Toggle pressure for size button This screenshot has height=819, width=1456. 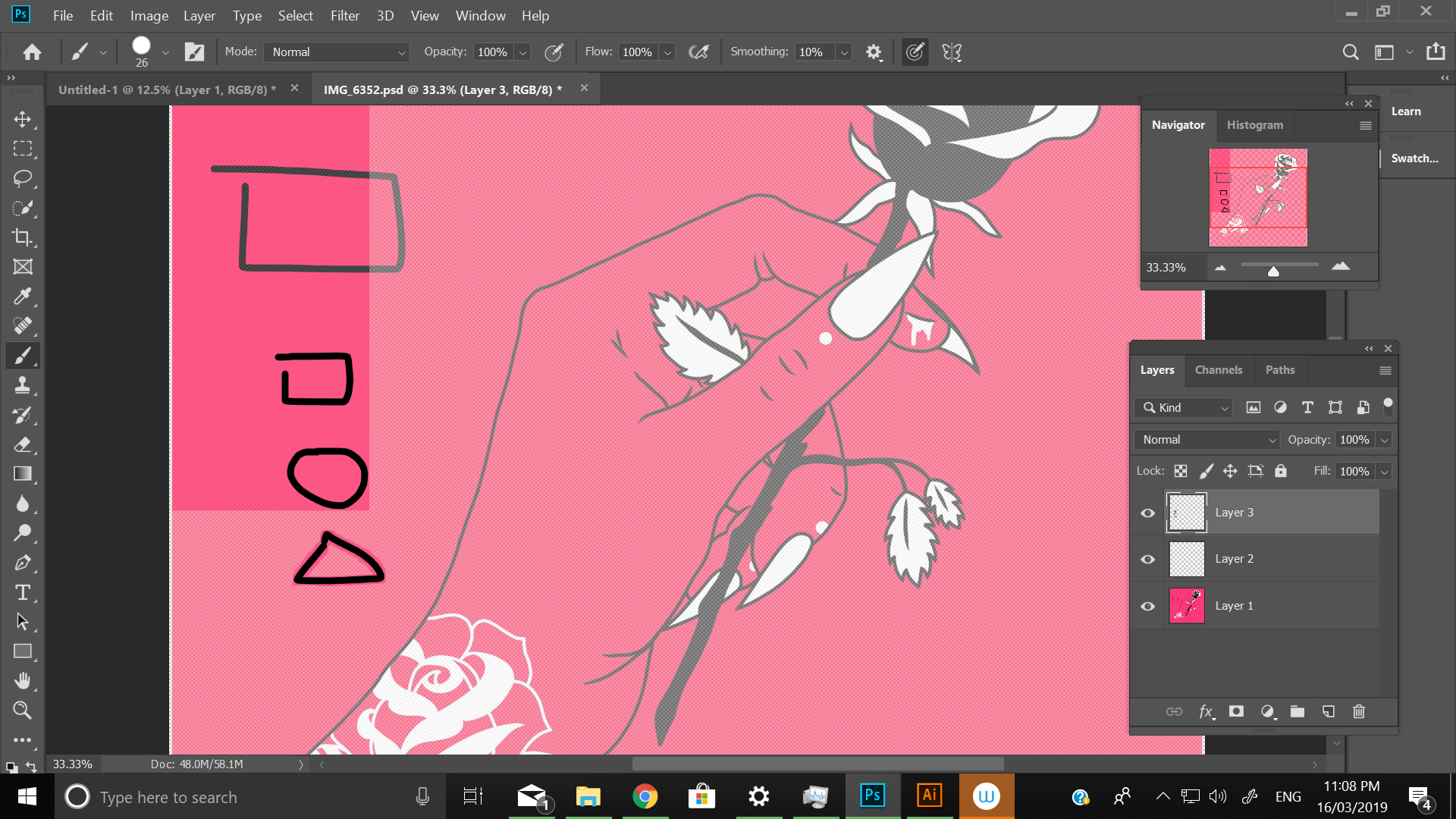(915, 52)
